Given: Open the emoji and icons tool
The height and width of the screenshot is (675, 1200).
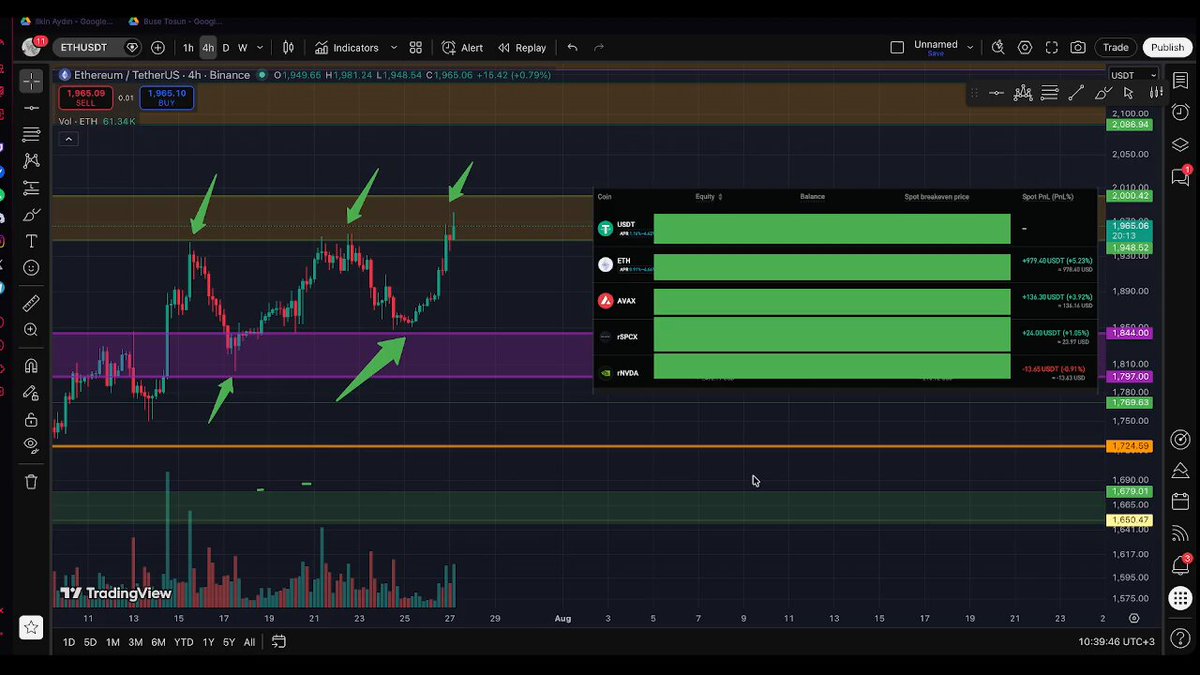Looking at the screenshot, I should click(31, 268).
